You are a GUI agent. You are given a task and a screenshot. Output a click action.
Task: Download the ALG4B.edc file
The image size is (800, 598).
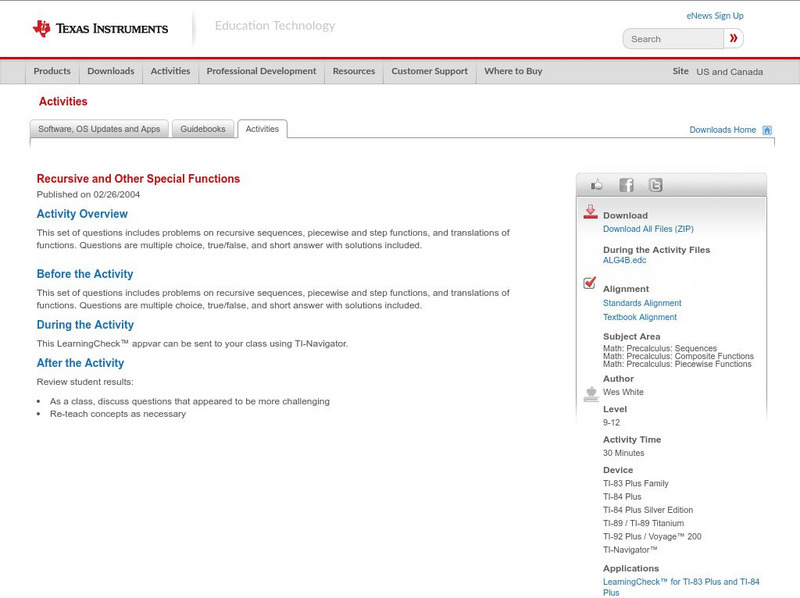pos(624,260)
